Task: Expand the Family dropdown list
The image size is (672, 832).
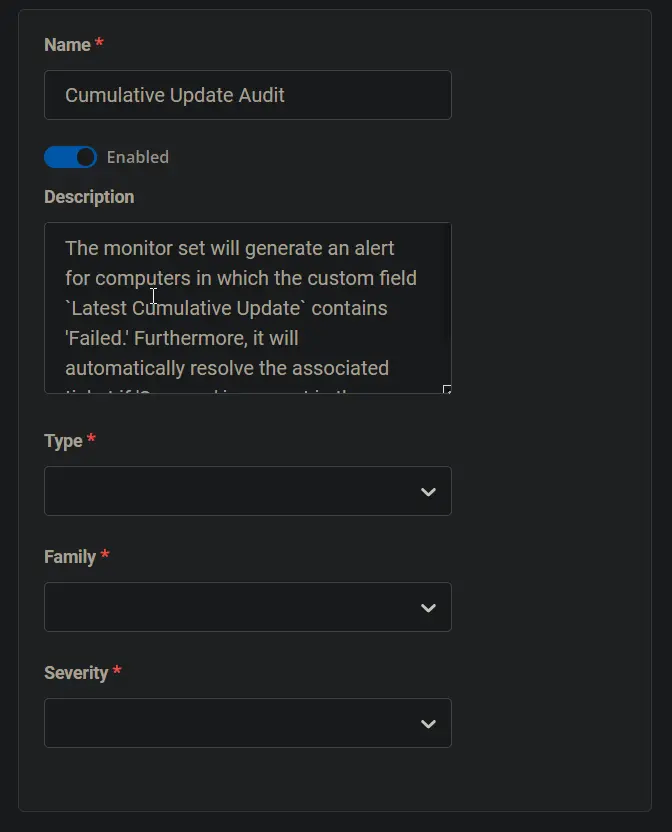Action: point(248,607)
